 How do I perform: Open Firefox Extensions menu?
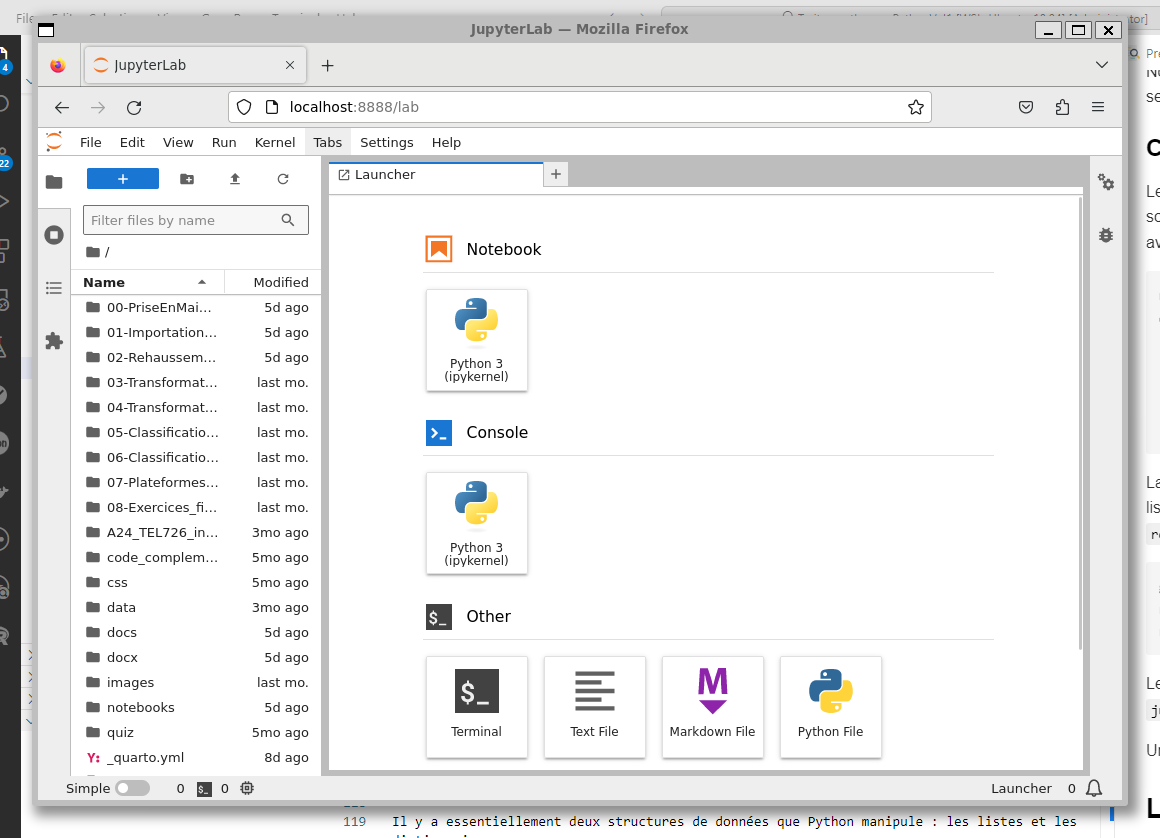click(1062, 107)
